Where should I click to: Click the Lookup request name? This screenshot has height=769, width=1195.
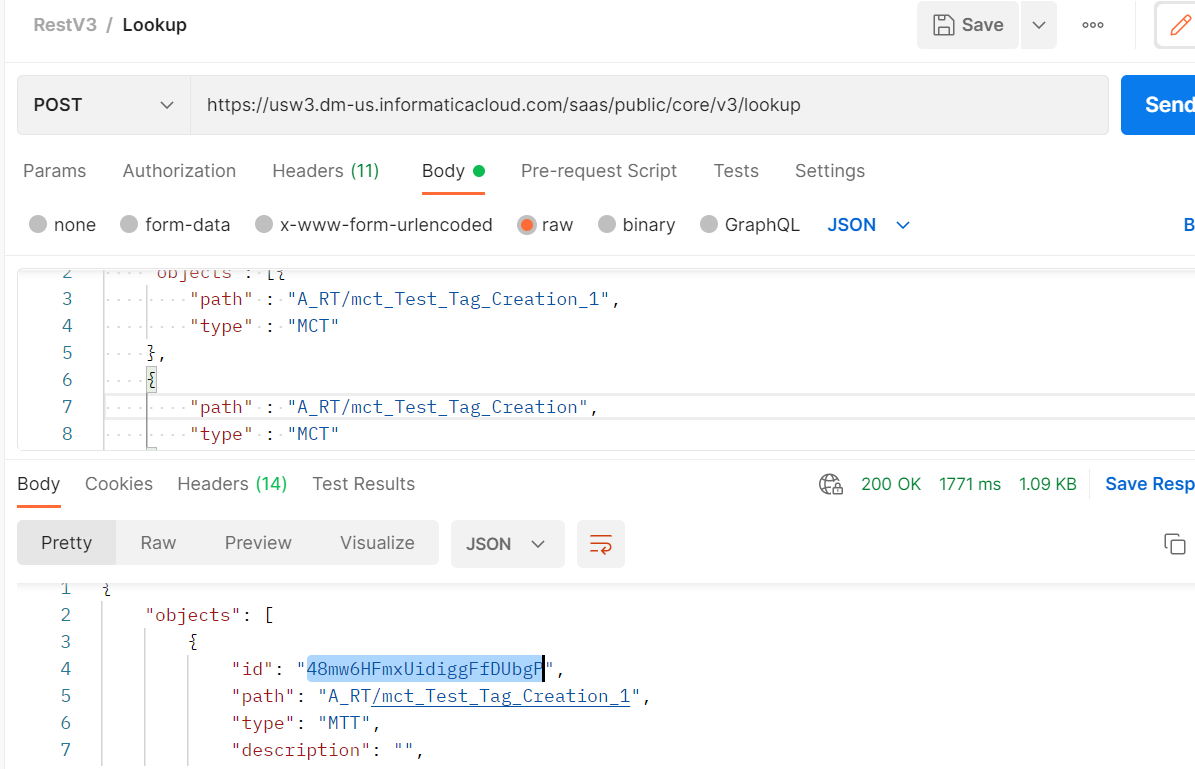point(155,25)
